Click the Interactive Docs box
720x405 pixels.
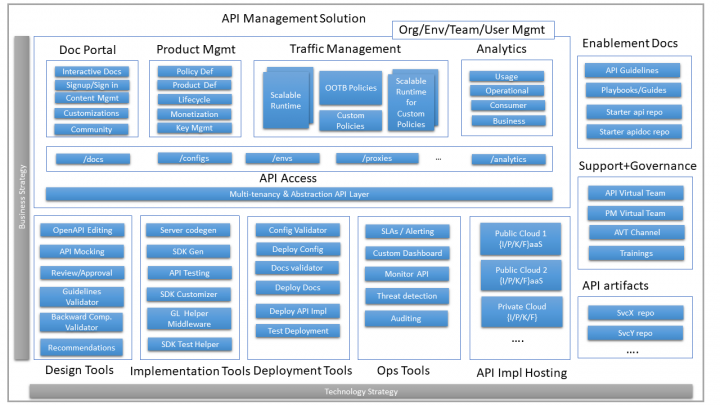[x=91, y=72]
